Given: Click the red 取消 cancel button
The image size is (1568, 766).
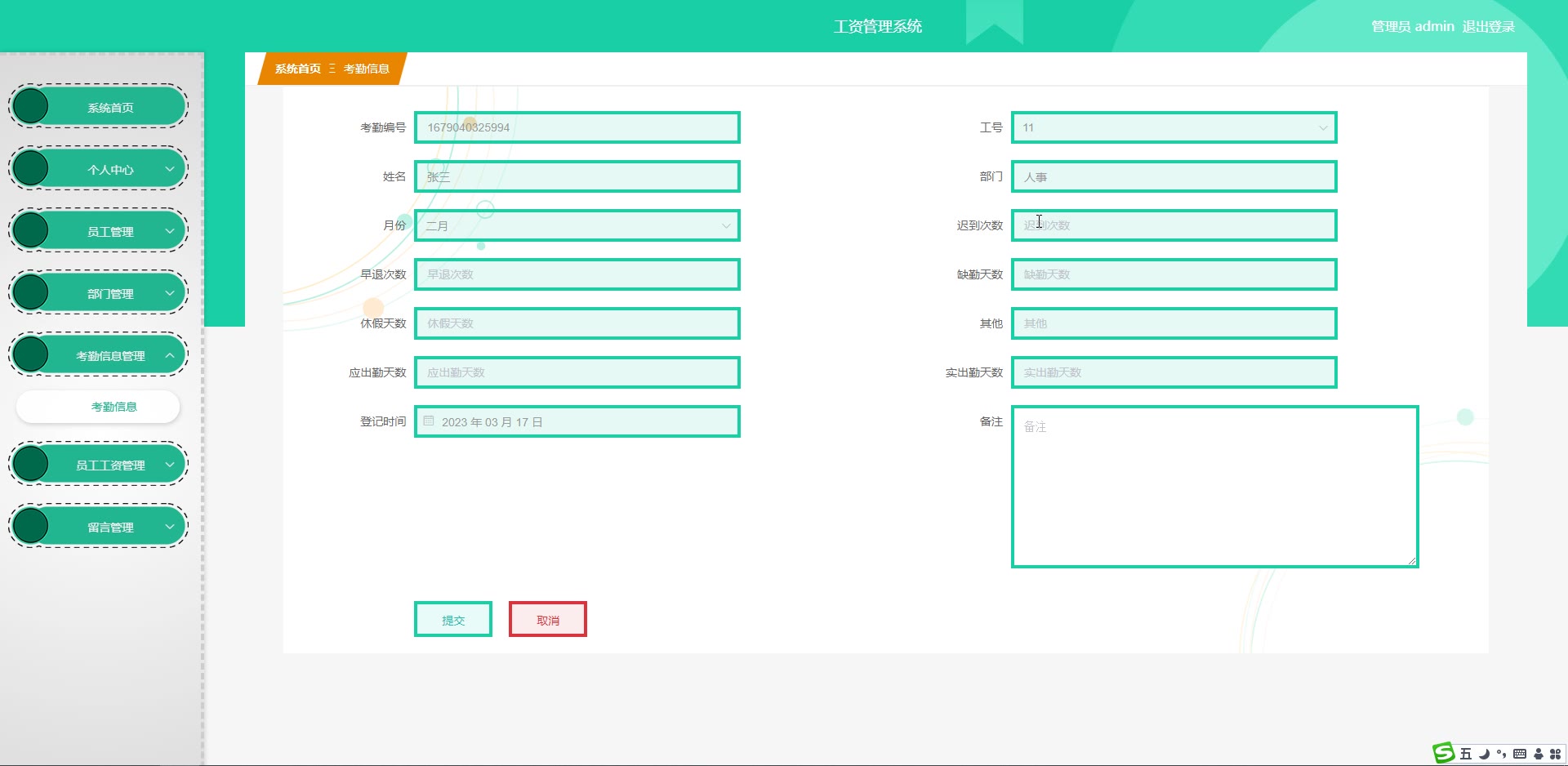Looking at the screenshot, I should point(547,619).
